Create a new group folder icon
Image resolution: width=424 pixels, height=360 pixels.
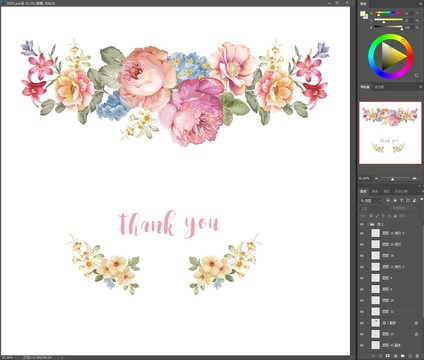point(402,356)
